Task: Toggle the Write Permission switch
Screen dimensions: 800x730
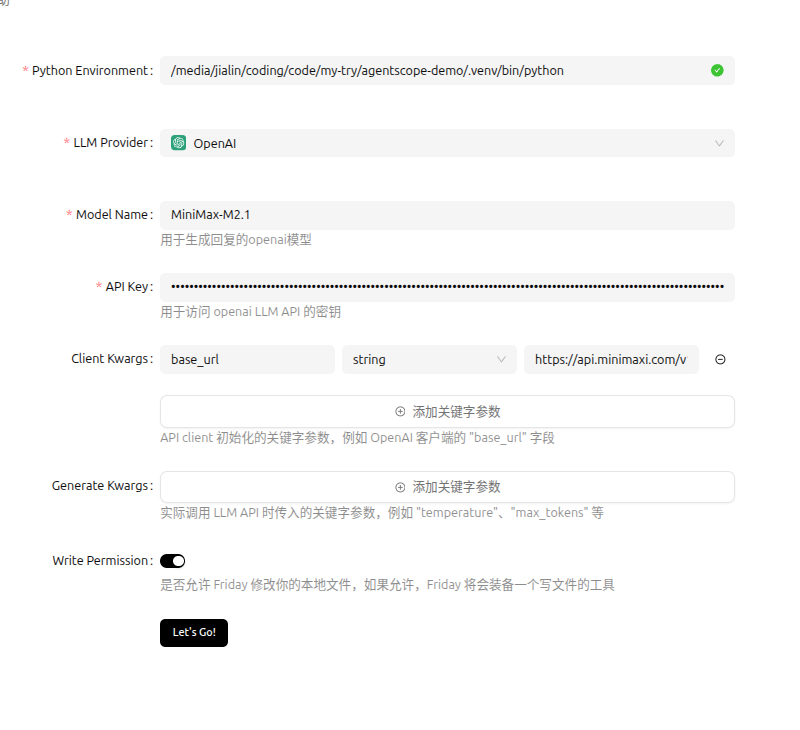Action: click(x=172, y=561)
